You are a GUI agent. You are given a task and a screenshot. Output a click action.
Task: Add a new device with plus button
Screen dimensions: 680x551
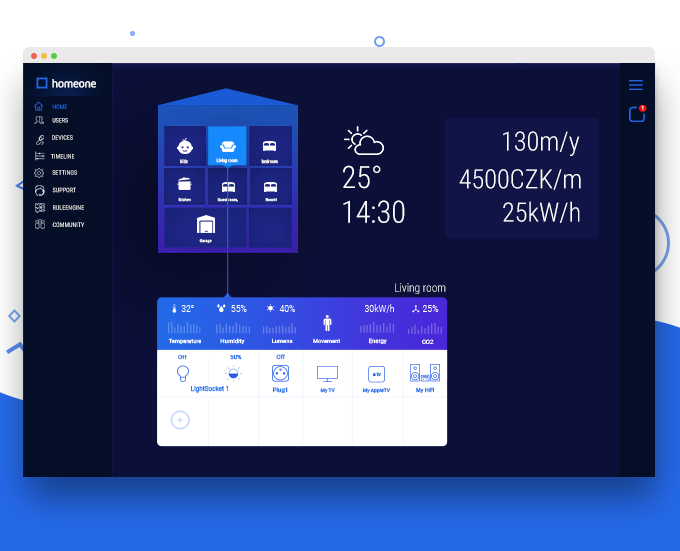point(180,420)
